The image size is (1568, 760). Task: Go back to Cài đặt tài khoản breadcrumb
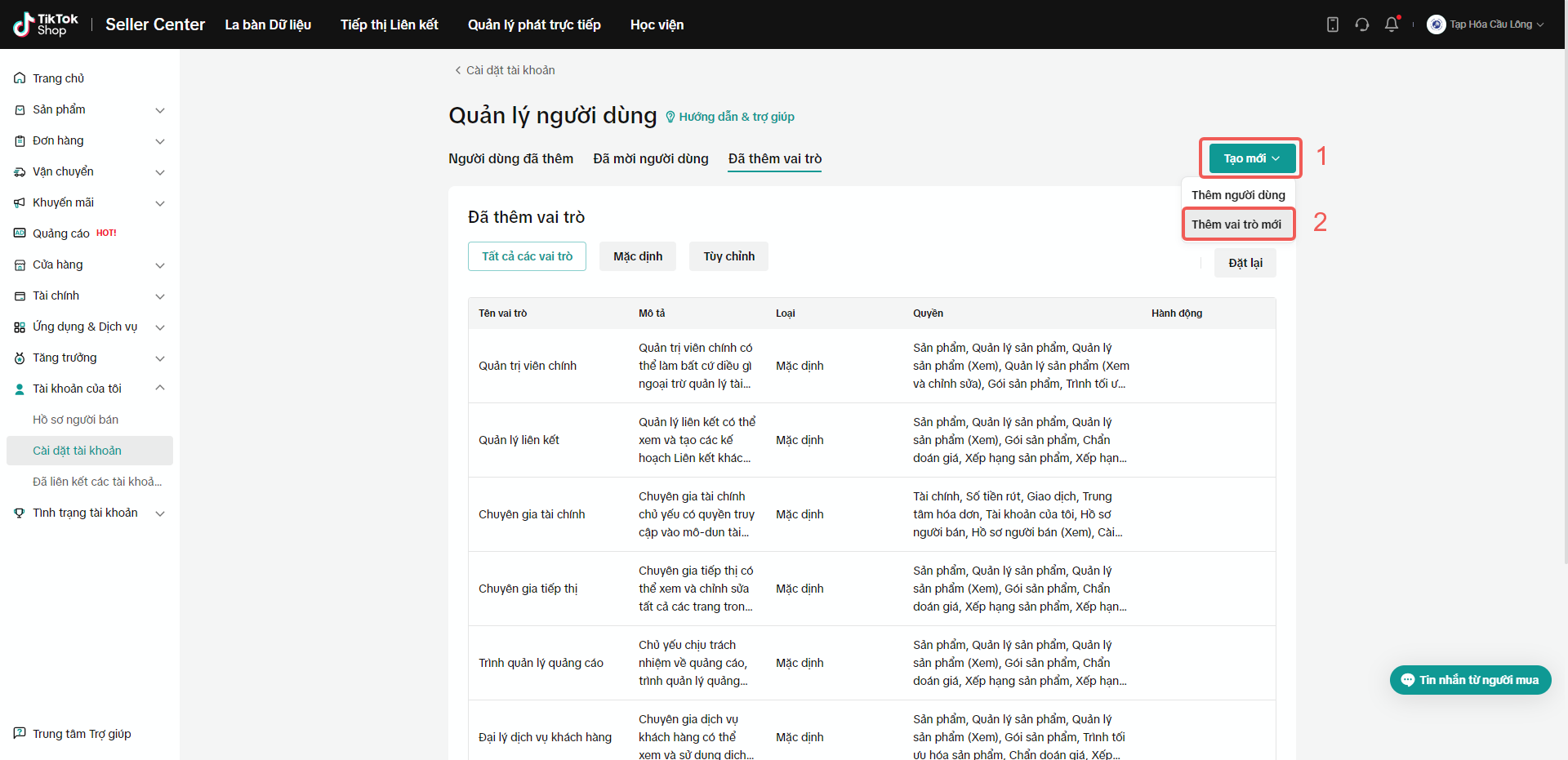pyautogui.click(x=505, y=70)
